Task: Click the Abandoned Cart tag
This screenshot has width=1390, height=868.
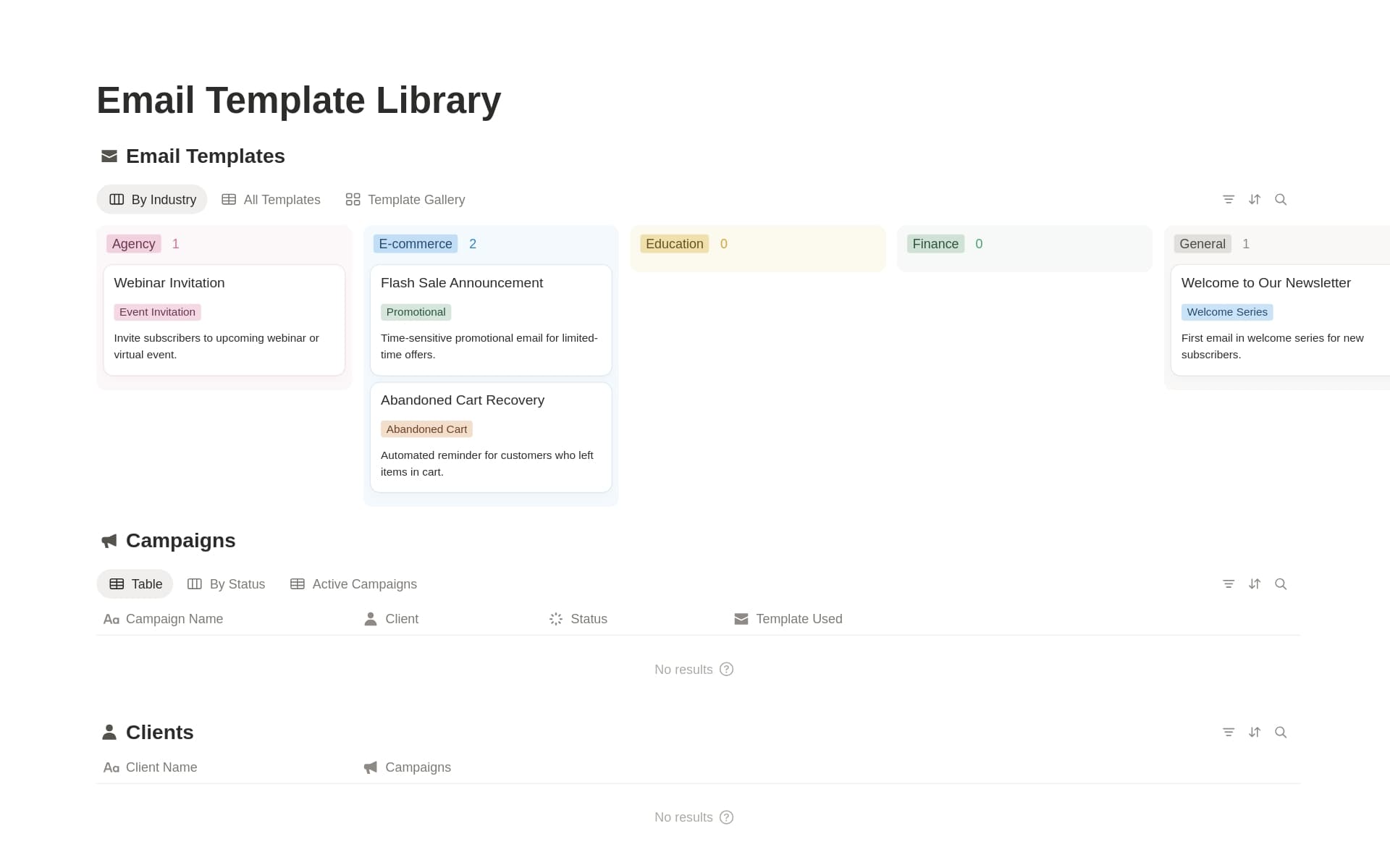Action: tap(426, 429)
